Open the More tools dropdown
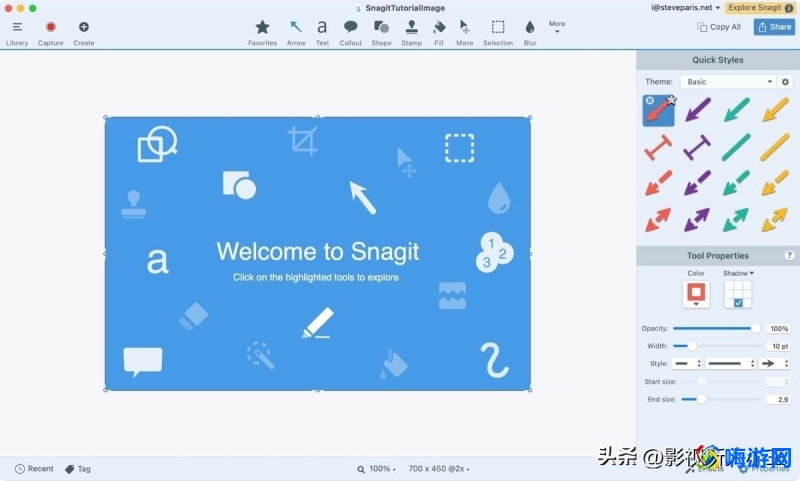 [557, 27]
